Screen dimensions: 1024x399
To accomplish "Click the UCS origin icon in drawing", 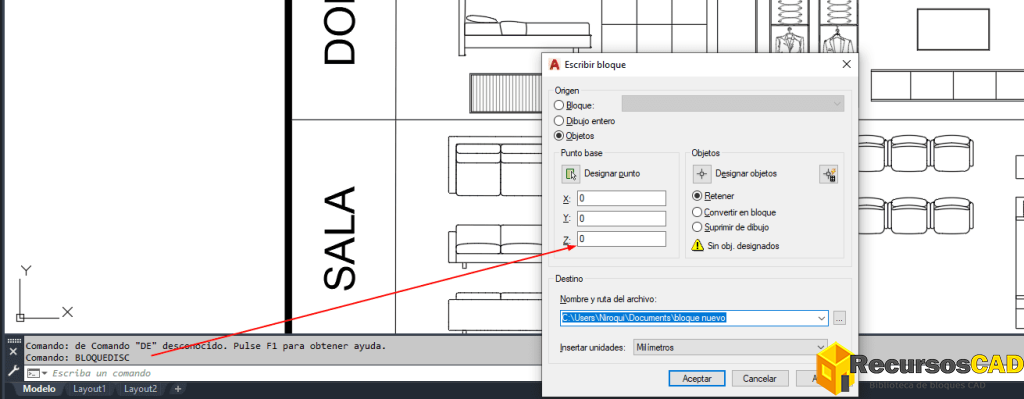I will click(x=20, y=317).
